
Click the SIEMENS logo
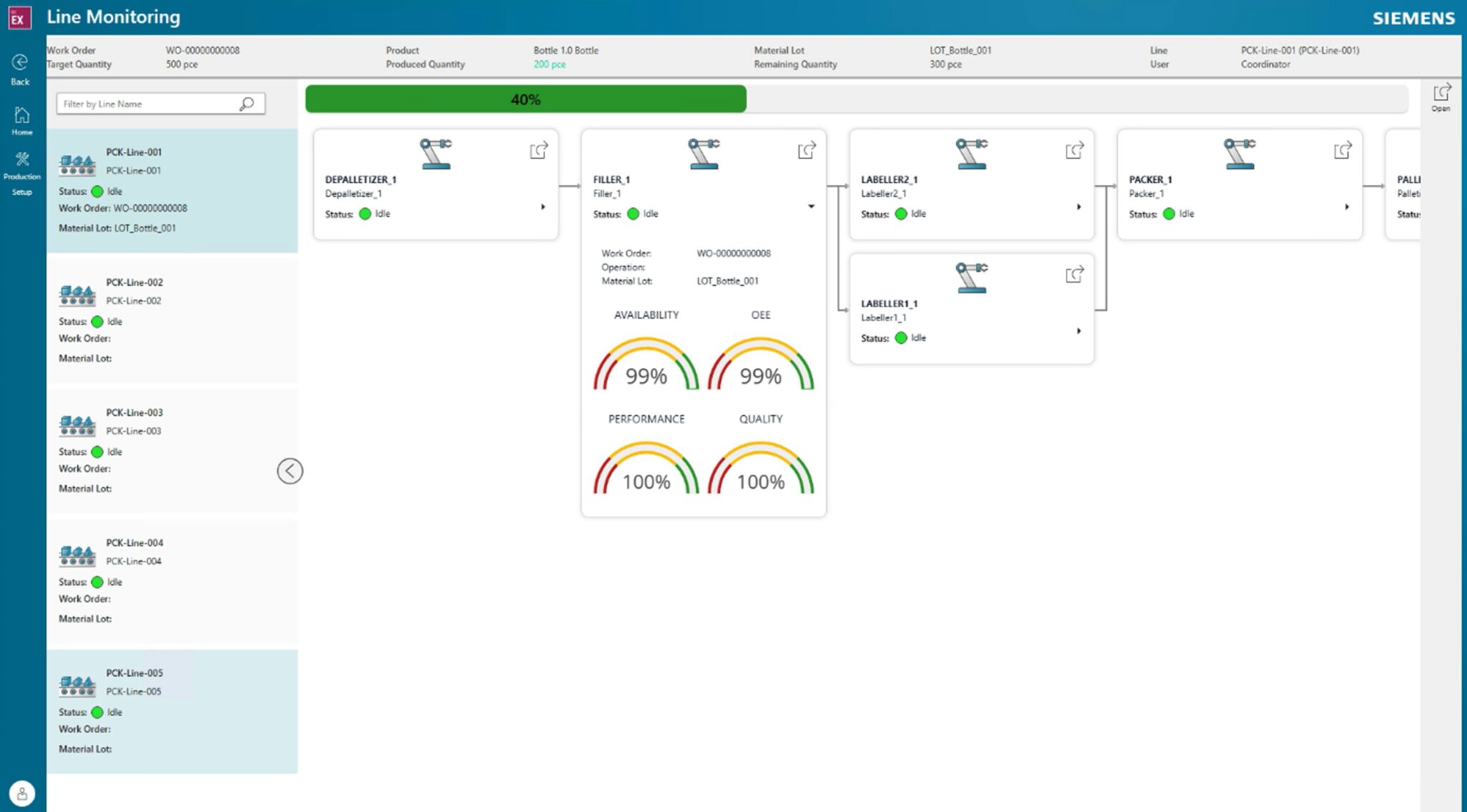pos(1413,18)
